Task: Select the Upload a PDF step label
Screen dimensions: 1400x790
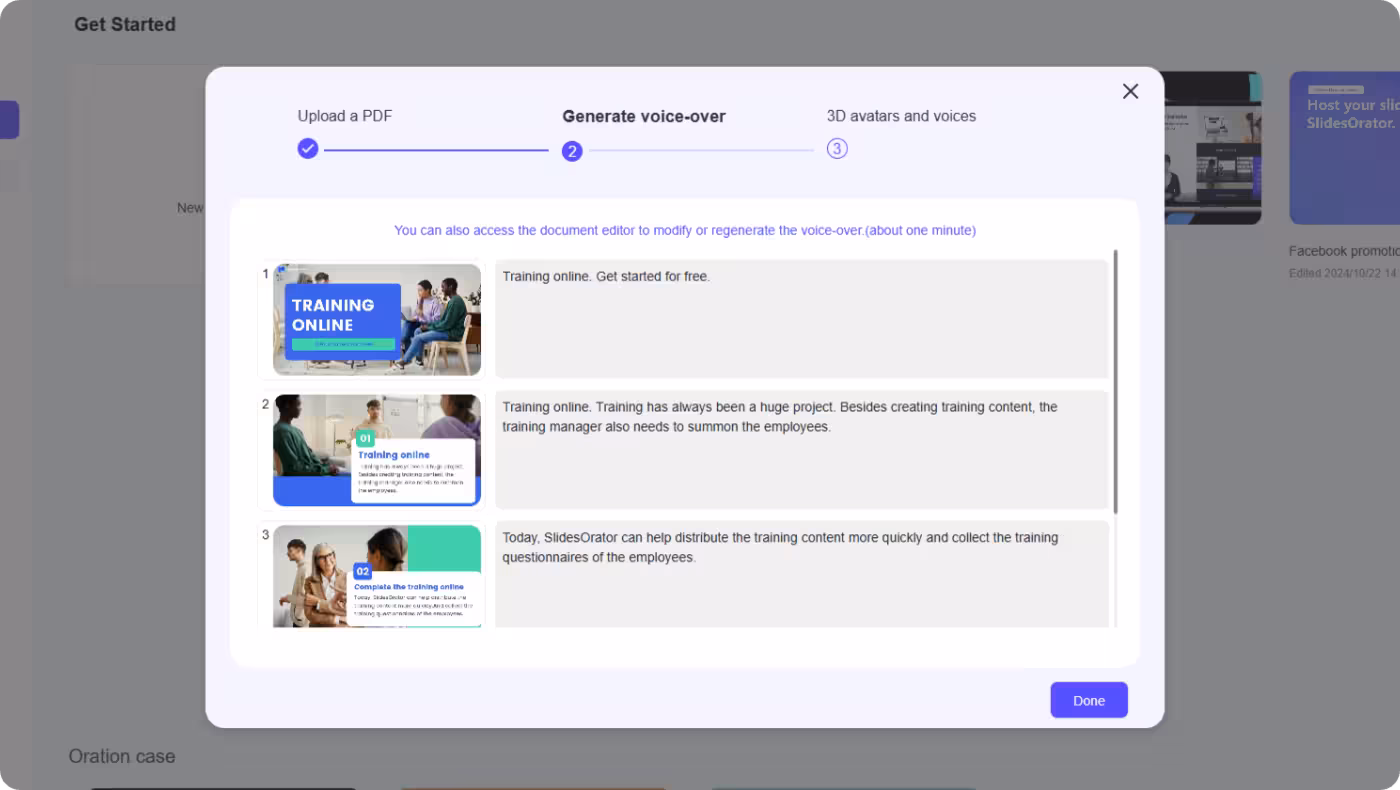Action: (345, 116)
